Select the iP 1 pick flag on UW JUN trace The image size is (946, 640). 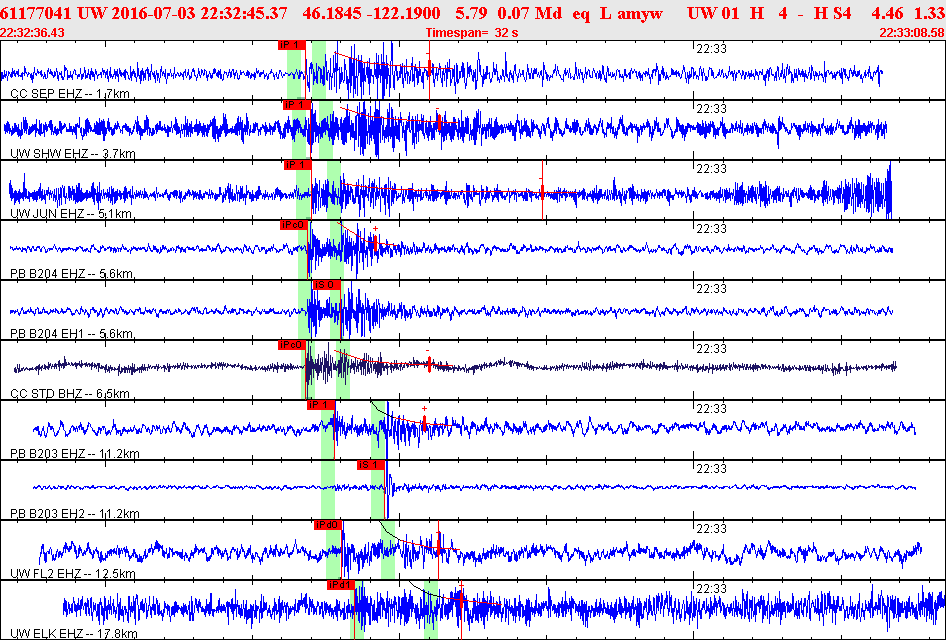[298, 165]
